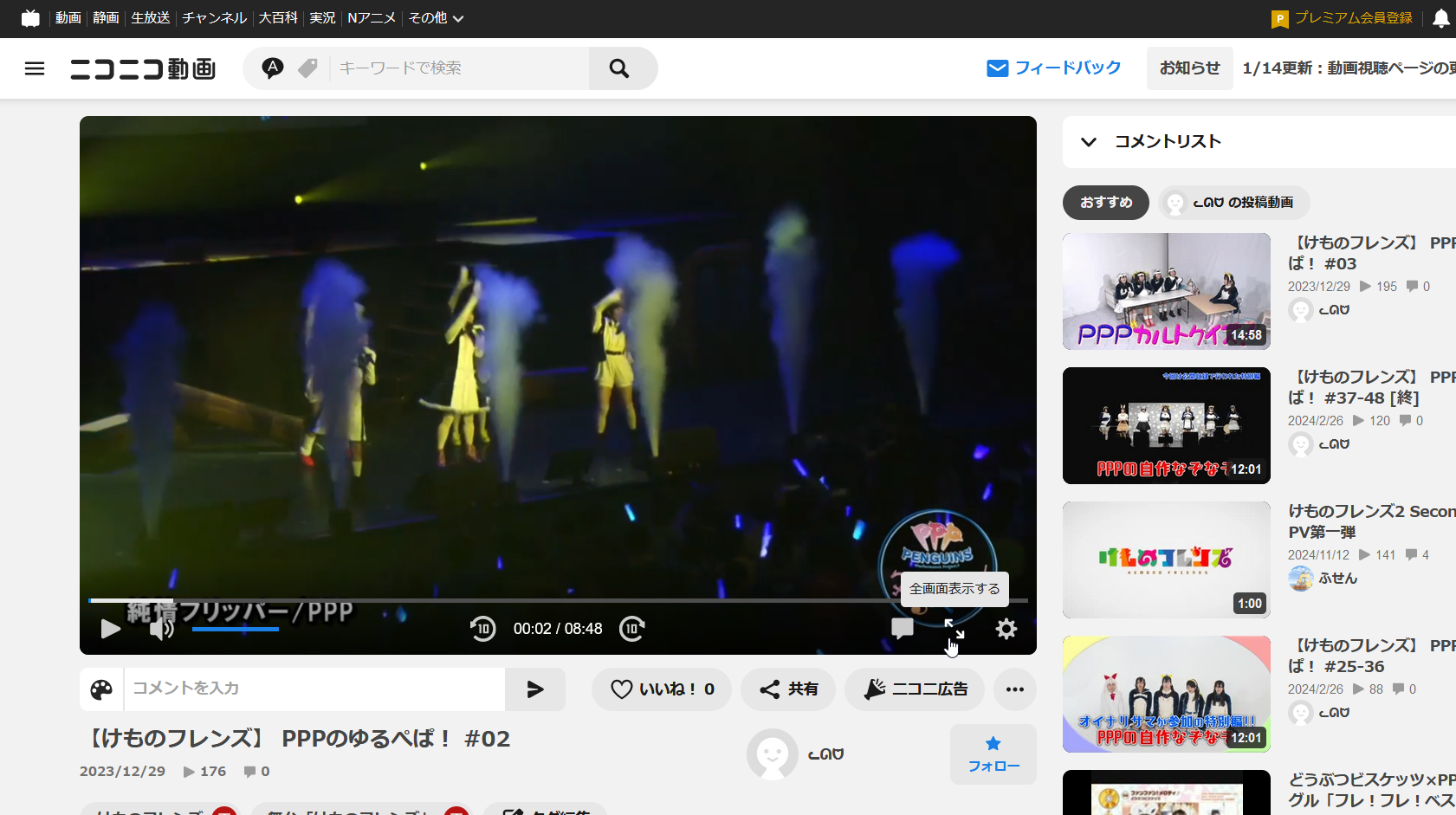Image resolution: width=1456 pixels, height=815 pixels.
Task: Go to ニコニコ動画 home via logo
Action: coord(143,68)
